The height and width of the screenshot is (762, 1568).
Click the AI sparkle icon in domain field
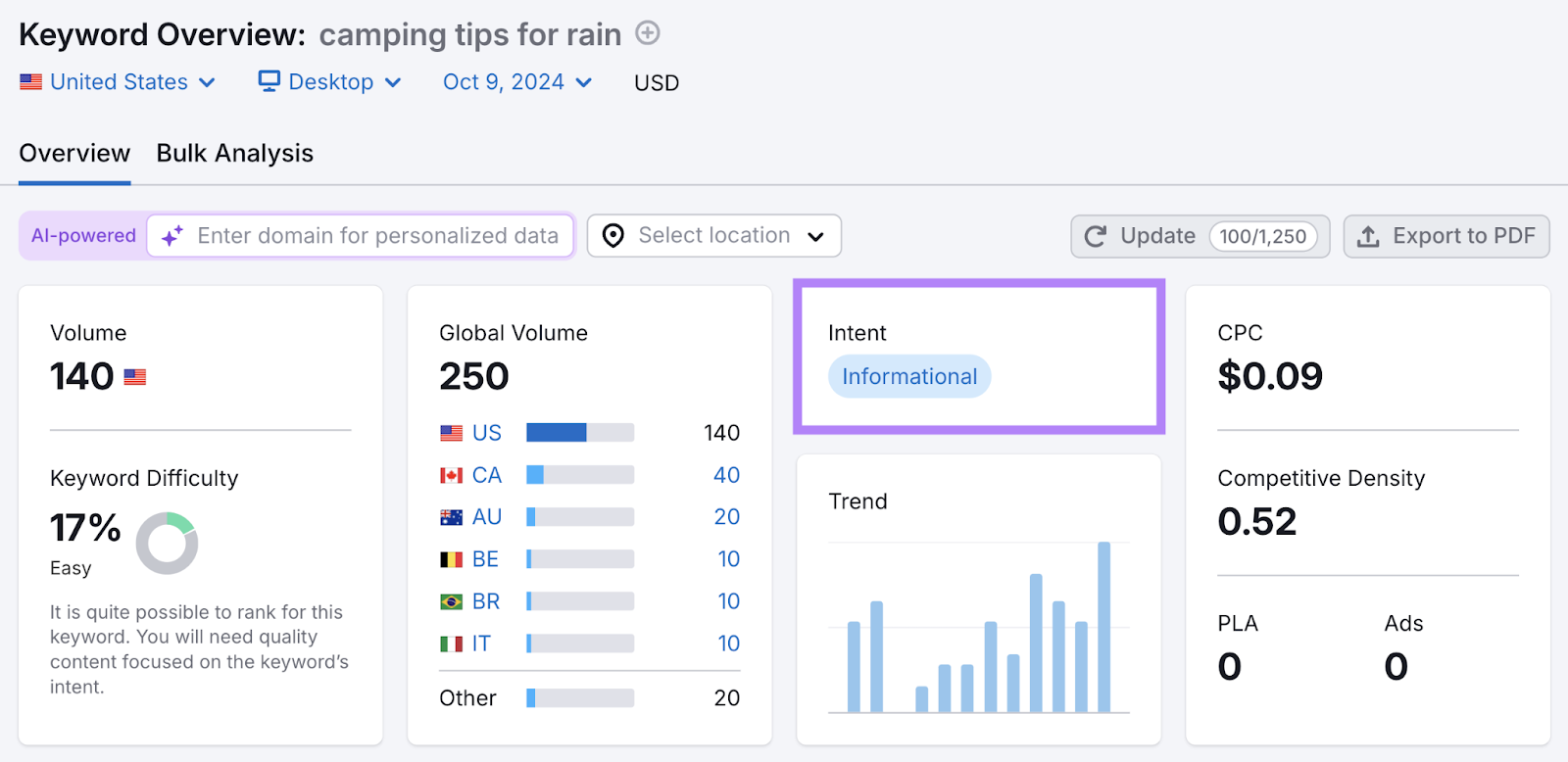click(172, 235)
